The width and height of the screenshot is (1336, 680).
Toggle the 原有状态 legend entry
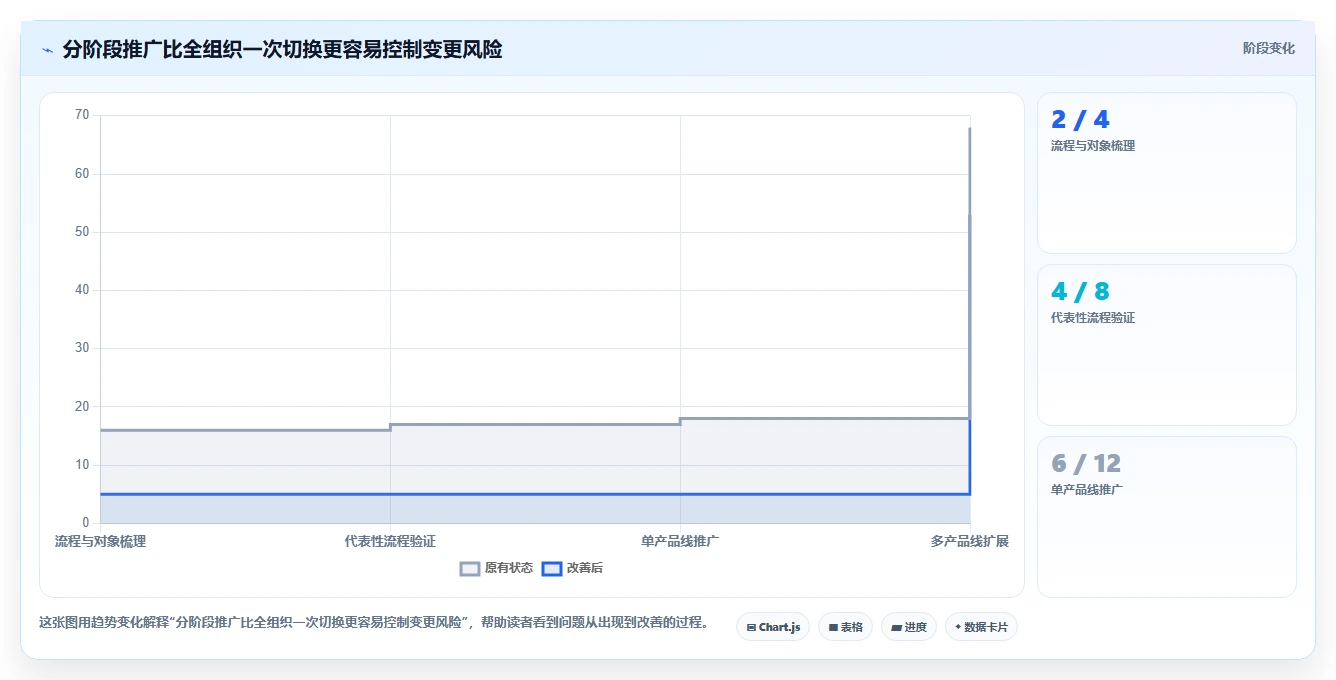click(496, 568)
